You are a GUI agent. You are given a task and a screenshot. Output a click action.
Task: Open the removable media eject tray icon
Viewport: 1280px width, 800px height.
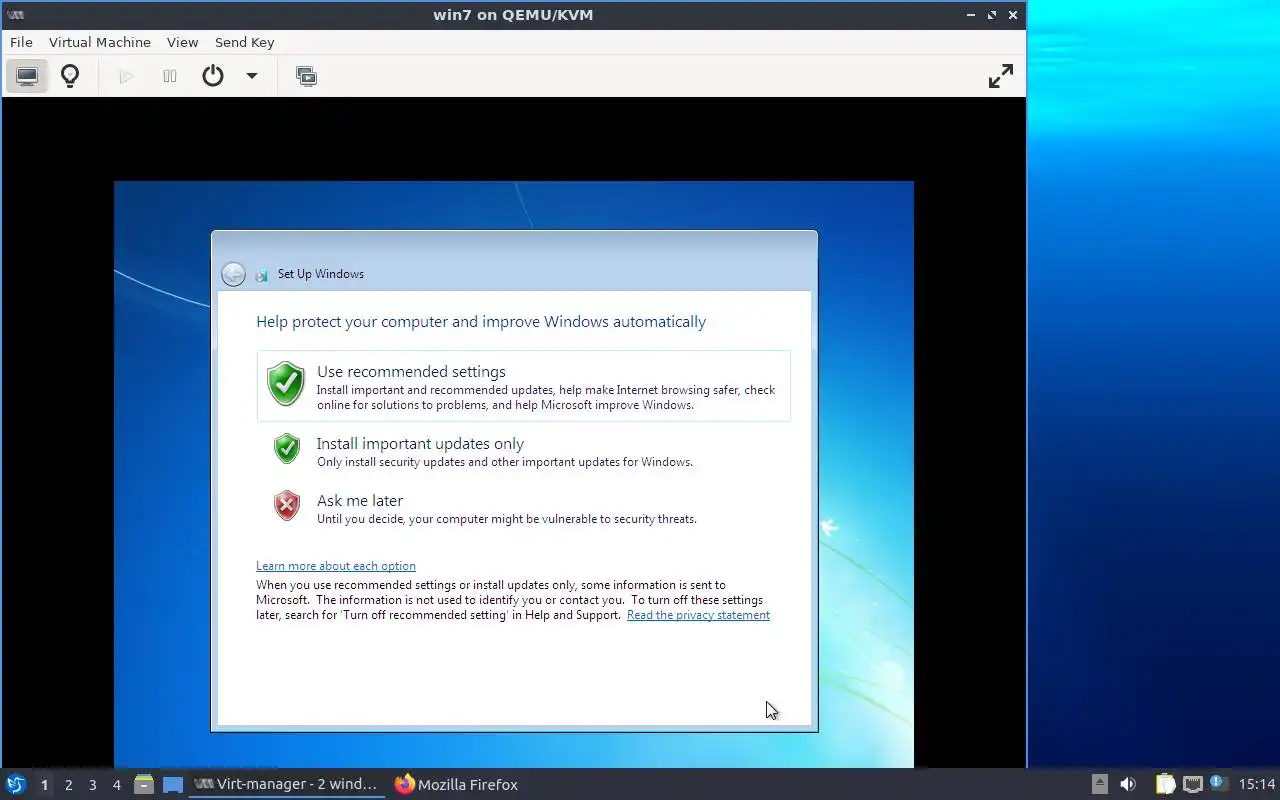[x=1099, y=785]
